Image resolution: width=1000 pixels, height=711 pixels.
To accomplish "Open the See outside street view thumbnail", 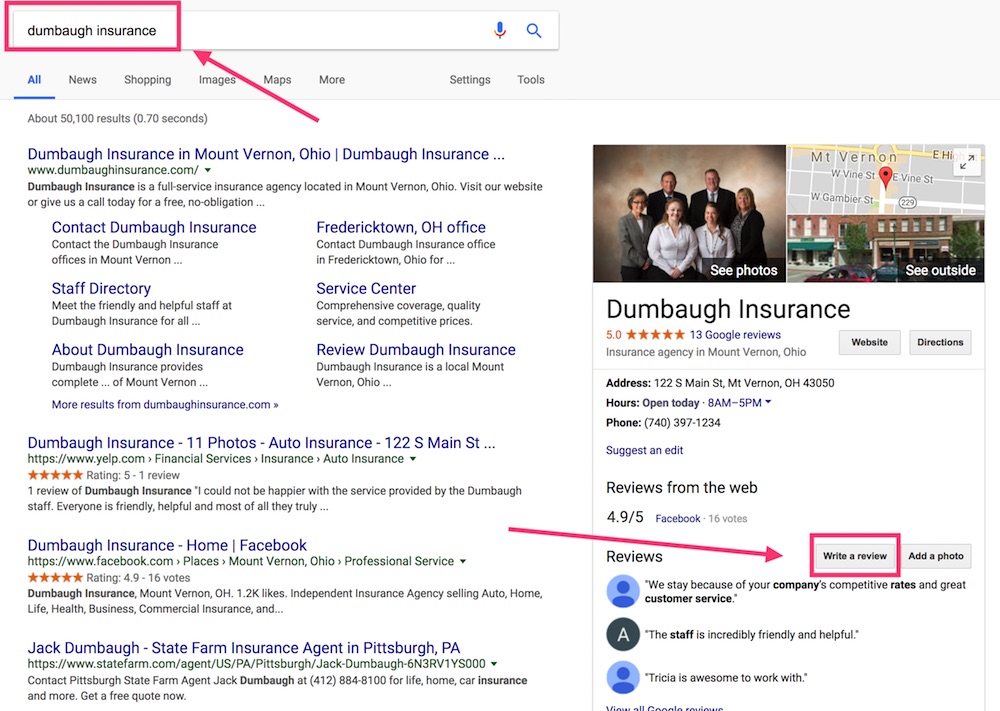I will [886, 249].
